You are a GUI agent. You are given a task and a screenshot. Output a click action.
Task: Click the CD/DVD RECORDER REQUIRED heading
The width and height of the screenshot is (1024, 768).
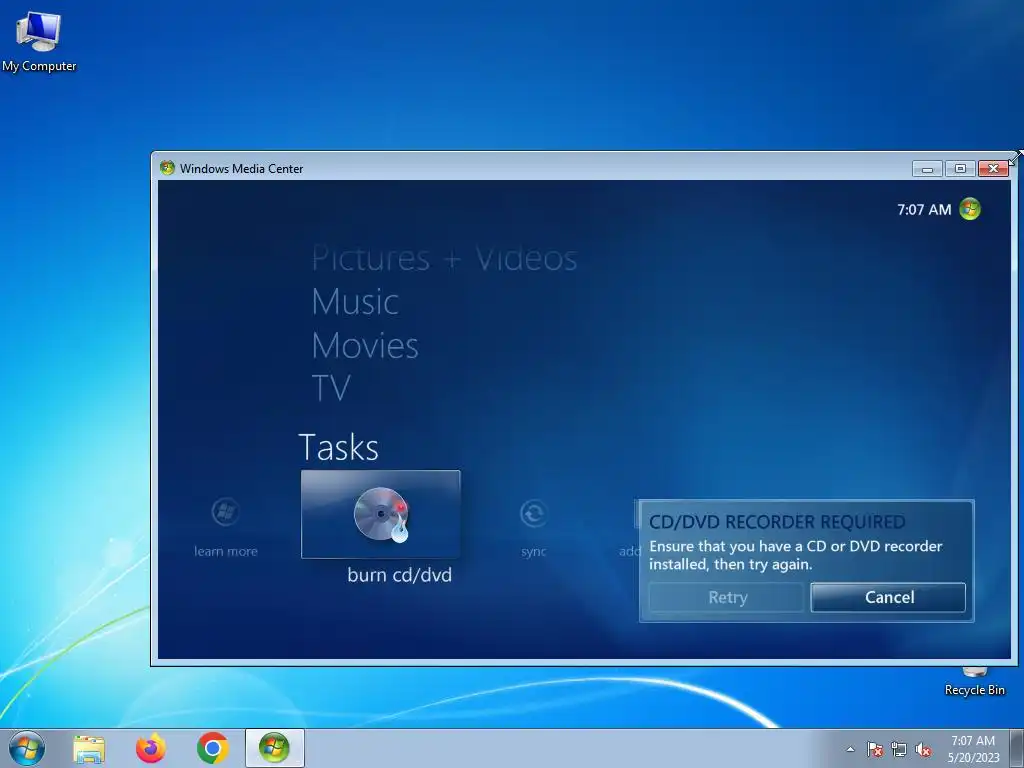click(777, 522)
